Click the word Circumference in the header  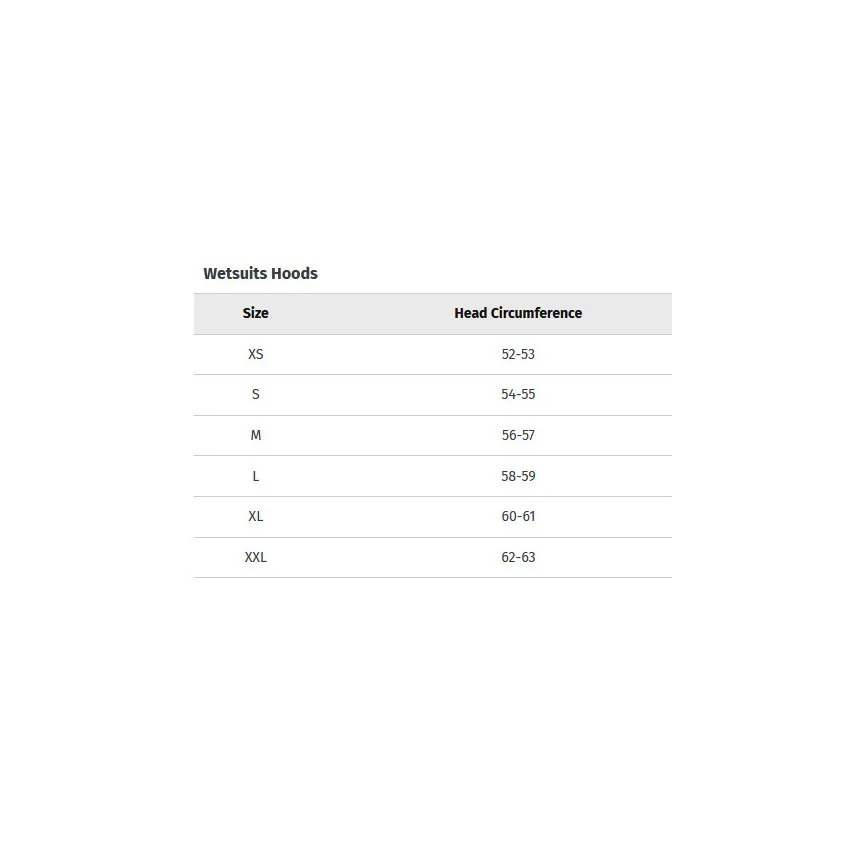pyautogui.click(x=536, y=313)
